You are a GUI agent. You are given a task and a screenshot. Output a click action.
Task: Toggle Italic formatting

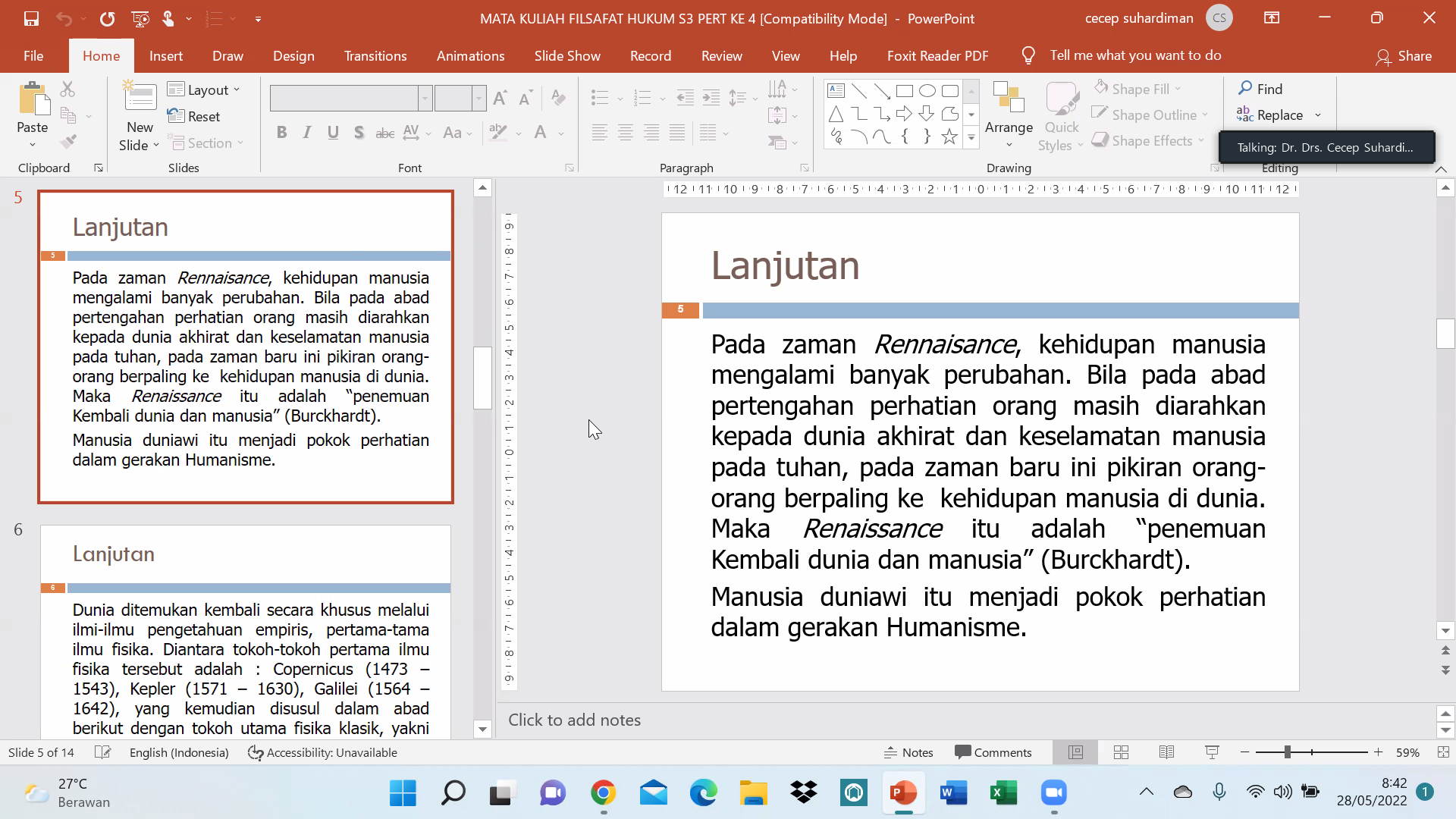click(x=307, y=133)
